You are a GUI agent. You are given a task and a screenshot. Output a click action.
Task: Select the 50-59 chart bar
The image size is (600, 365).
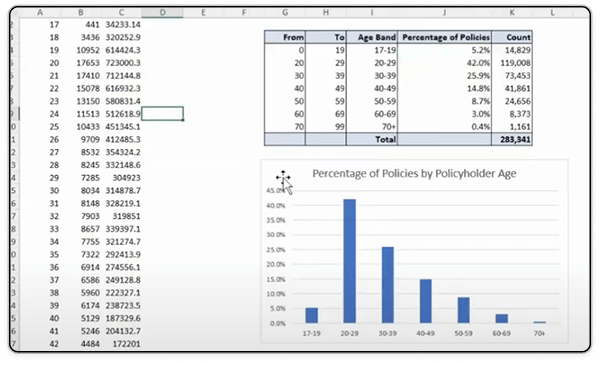coord(463,310)
